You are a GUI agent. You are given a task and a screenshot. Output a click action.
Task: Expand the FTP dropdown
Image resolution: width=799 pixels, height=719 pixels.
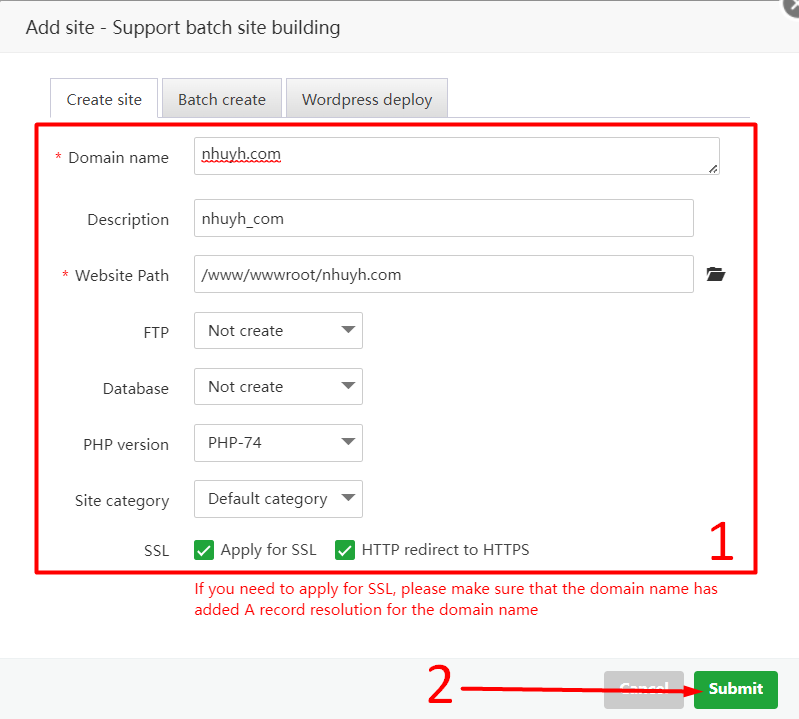[x=278, y=331]
